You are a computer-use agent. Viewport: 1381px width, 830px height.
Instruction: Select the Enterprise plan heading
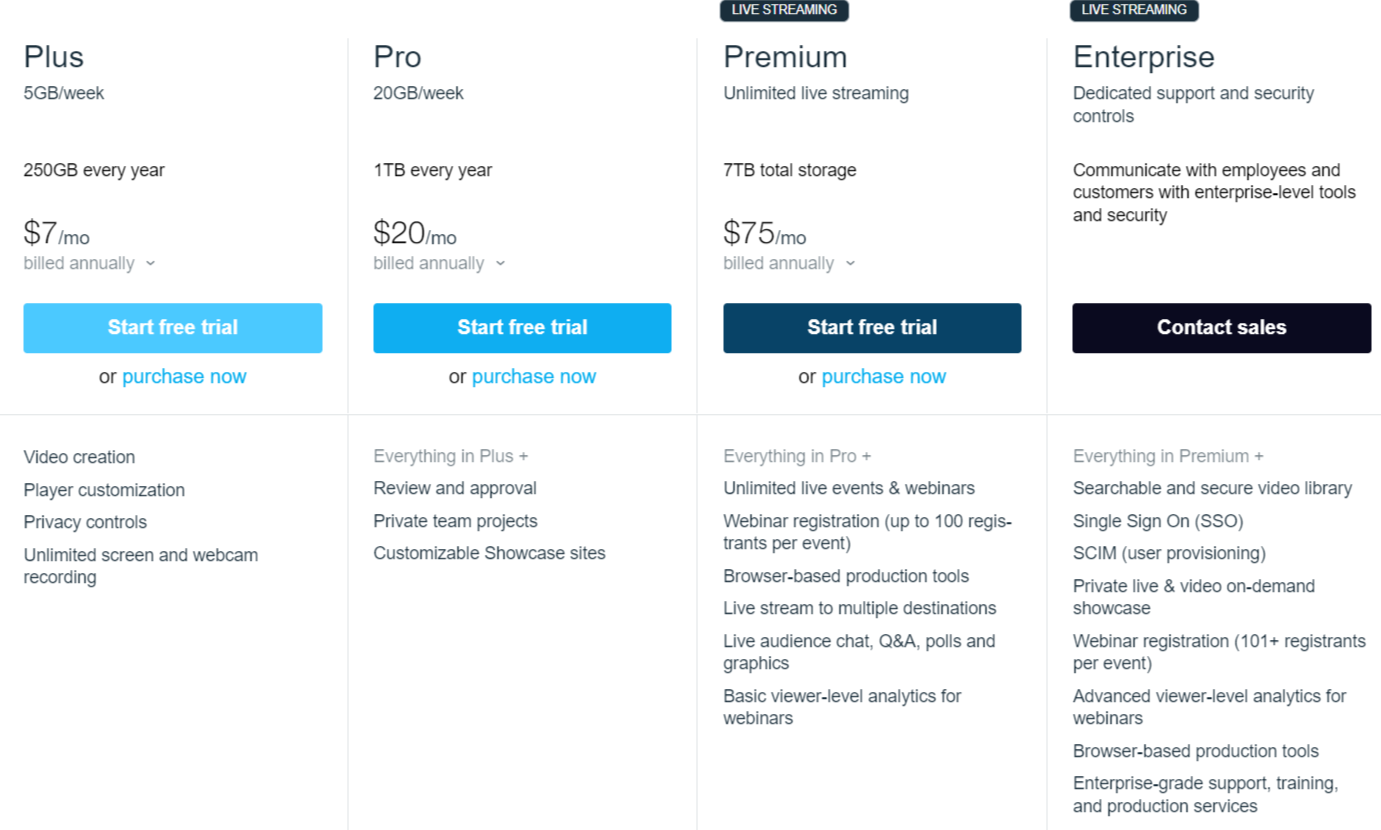point(1144,57)
